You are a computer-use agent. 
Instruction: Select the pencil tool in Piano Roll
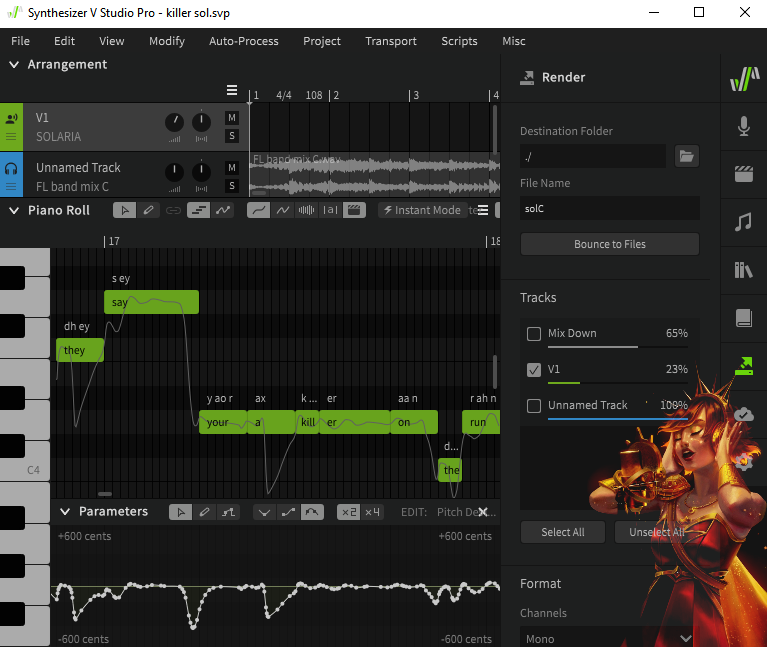click(149, 210)
